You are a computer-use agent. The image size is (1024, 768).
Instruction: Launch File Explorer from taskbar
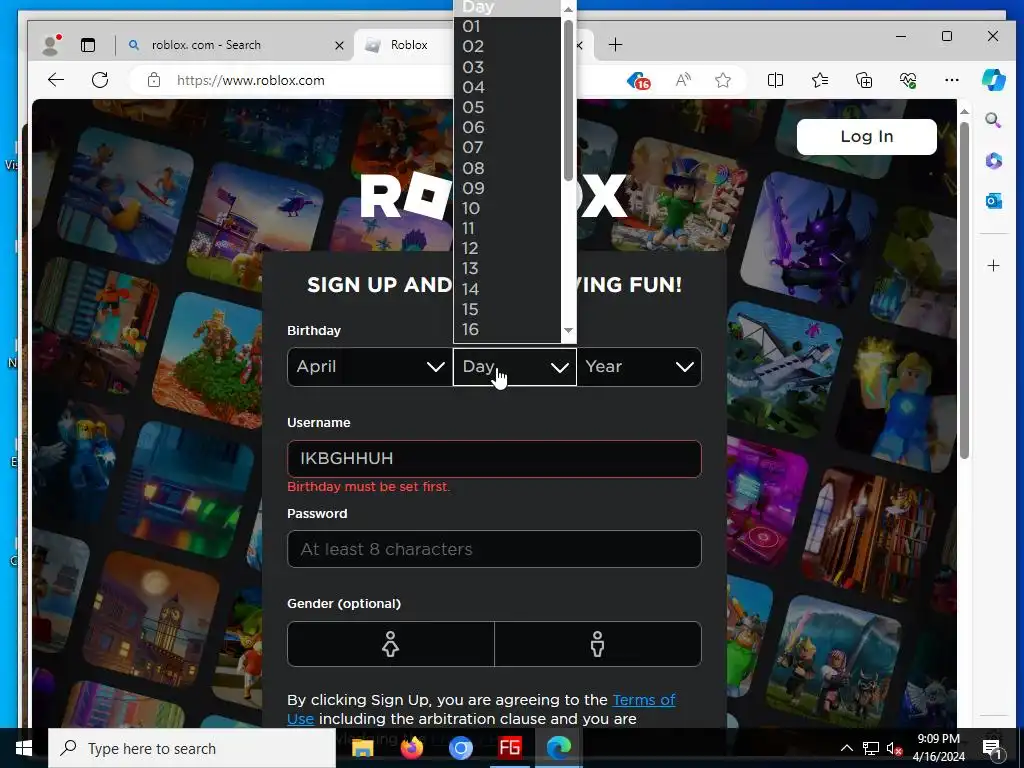point(362,748)
